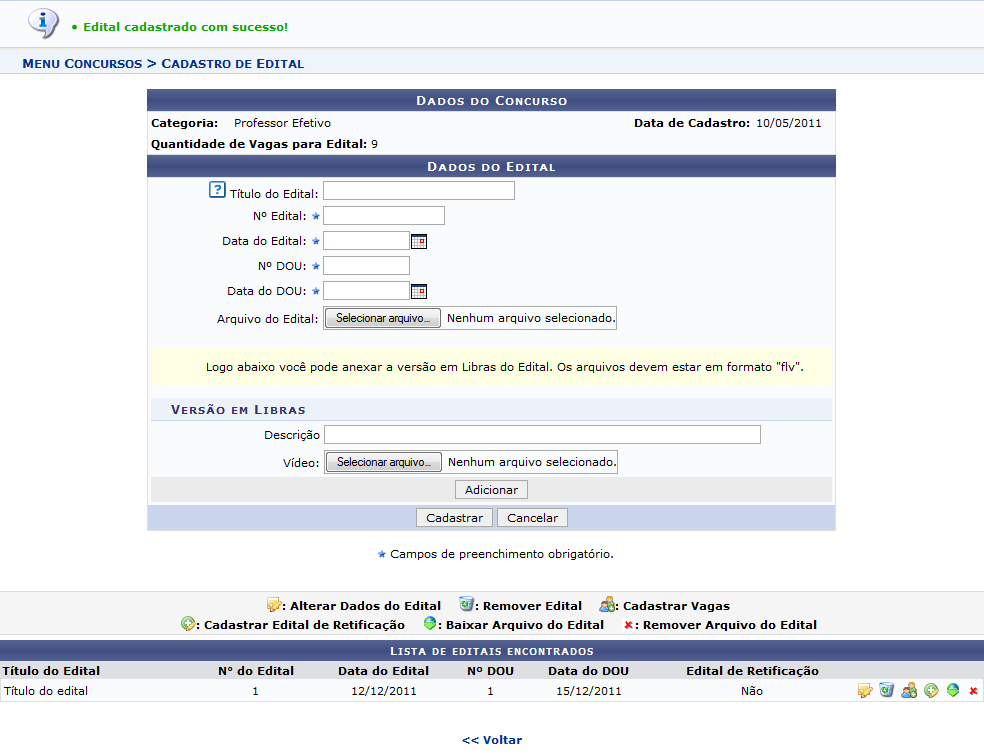This screenshot has width=984, height=756.
Task: Submit the form with the Cadastrar button
Action: (x=454, y=518)
